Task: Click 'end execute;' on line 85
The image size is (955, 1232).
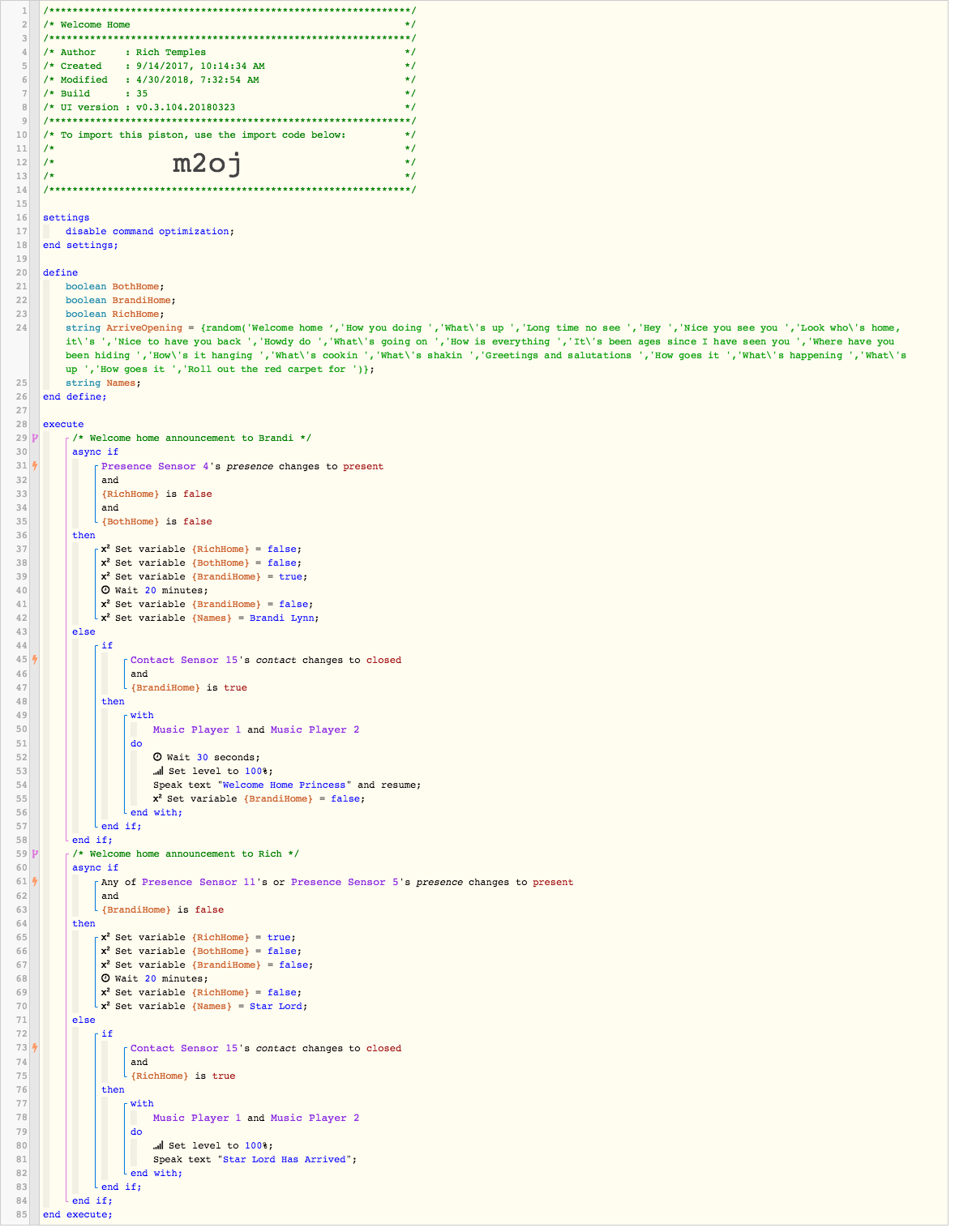Action: pos(78,1214)
